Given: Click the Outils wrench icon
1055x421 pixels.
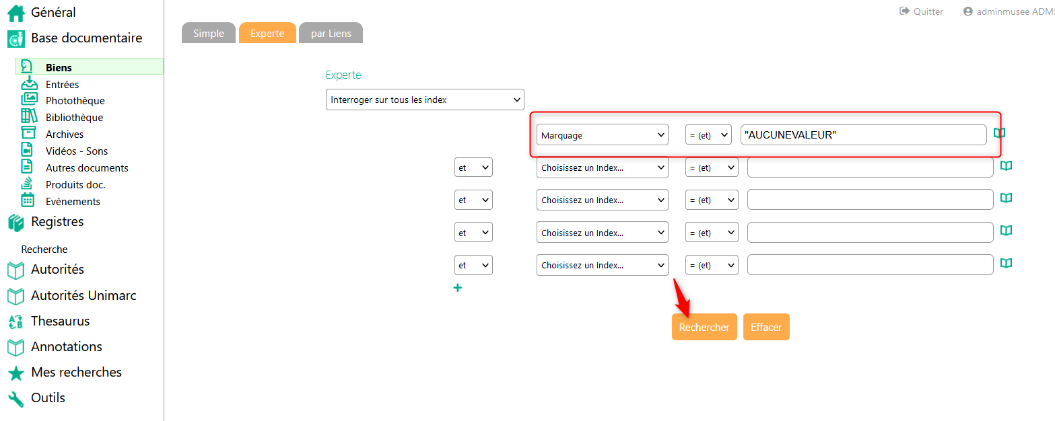Looking at the screenshot, I should (x=15, y=398).
